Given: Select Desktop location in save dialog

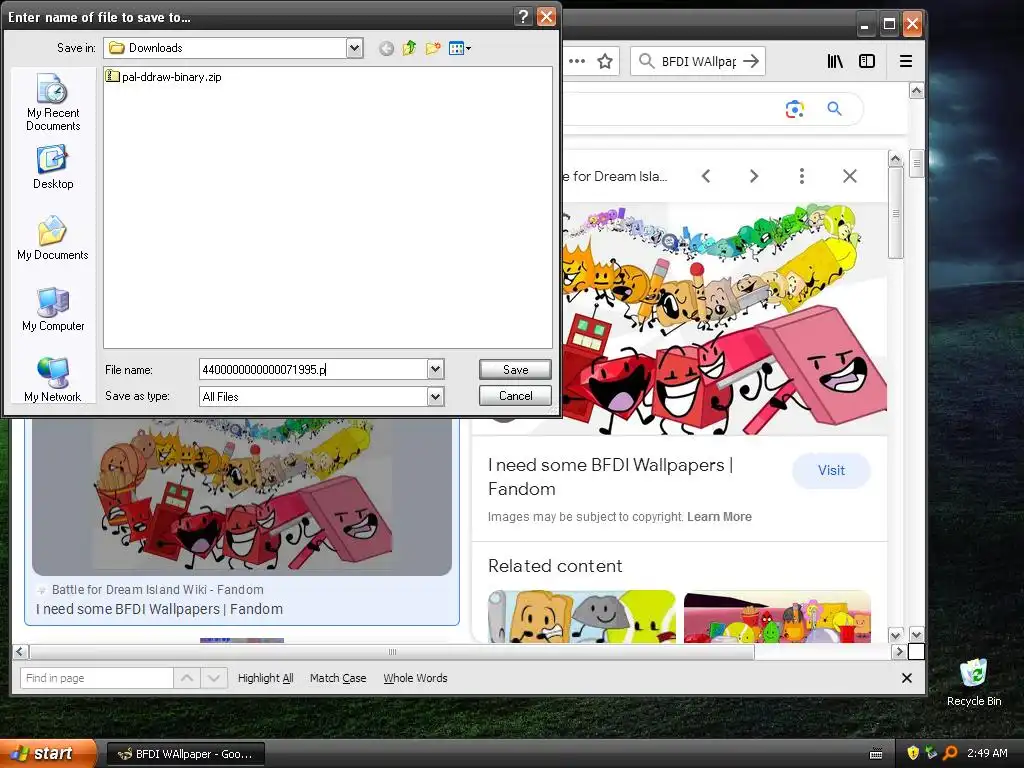Looking at the screenshot, I should tap(53, 168).
